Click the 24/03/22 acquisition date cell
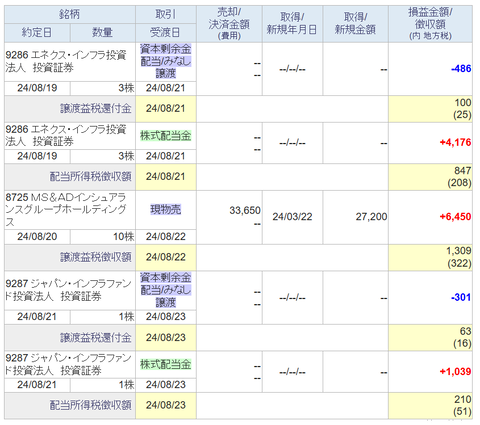Screen dimensions: 480x425 (x=292, y=217)
